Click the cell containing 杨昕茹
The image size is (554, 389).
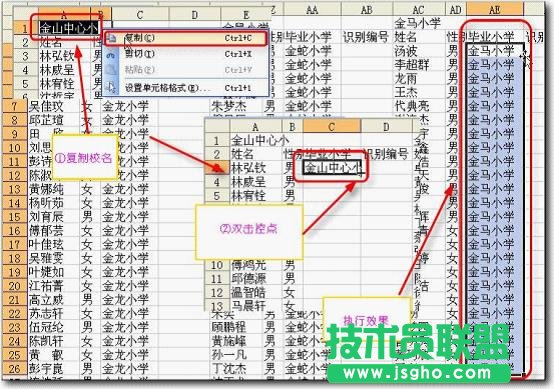coord(53,203)
